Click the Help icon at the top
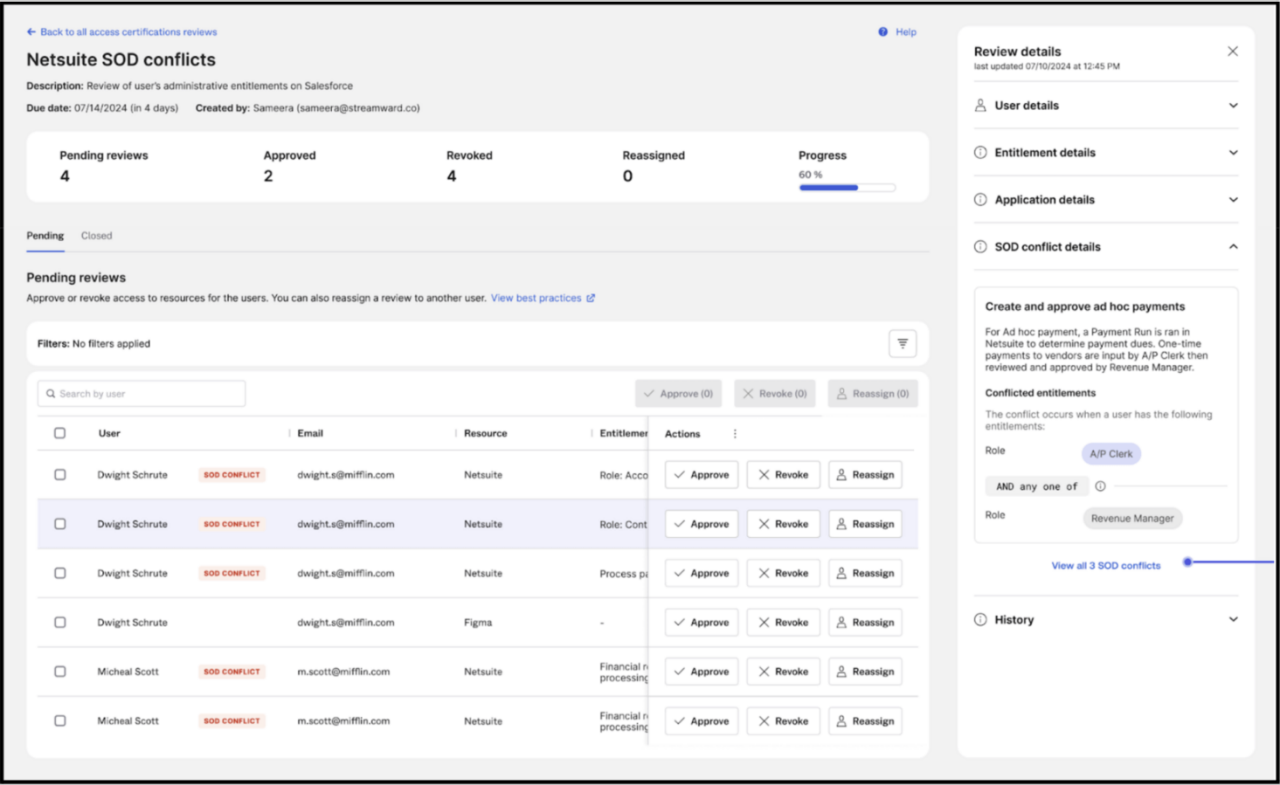Viewport: 1280px width, 785px height. click(x=884, y=31)
